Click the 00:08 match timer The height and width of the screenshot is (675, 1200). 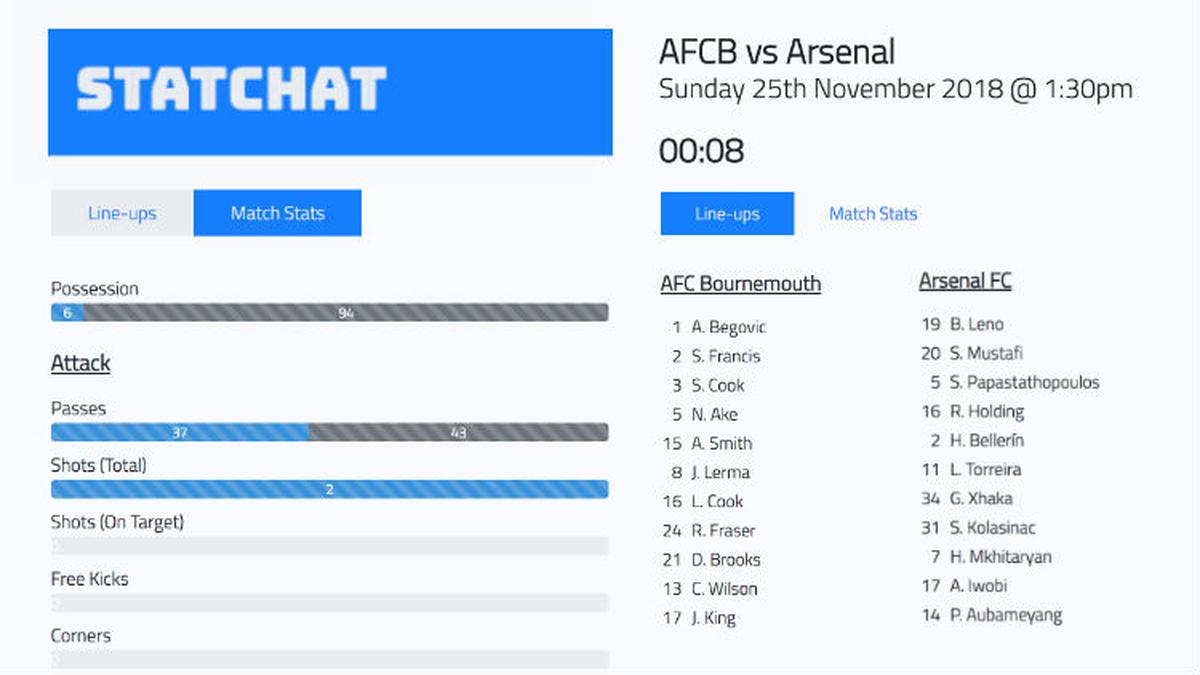tap(701, 151)
